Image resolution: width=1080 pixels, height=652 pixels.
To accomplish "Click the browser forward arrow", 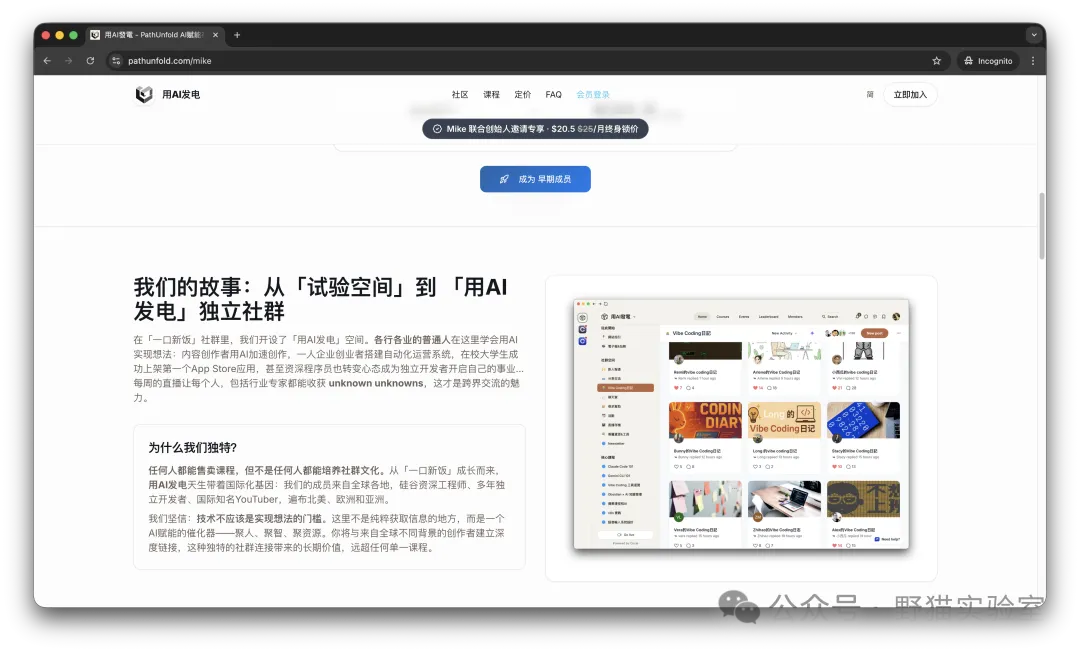I will [68, 61].
